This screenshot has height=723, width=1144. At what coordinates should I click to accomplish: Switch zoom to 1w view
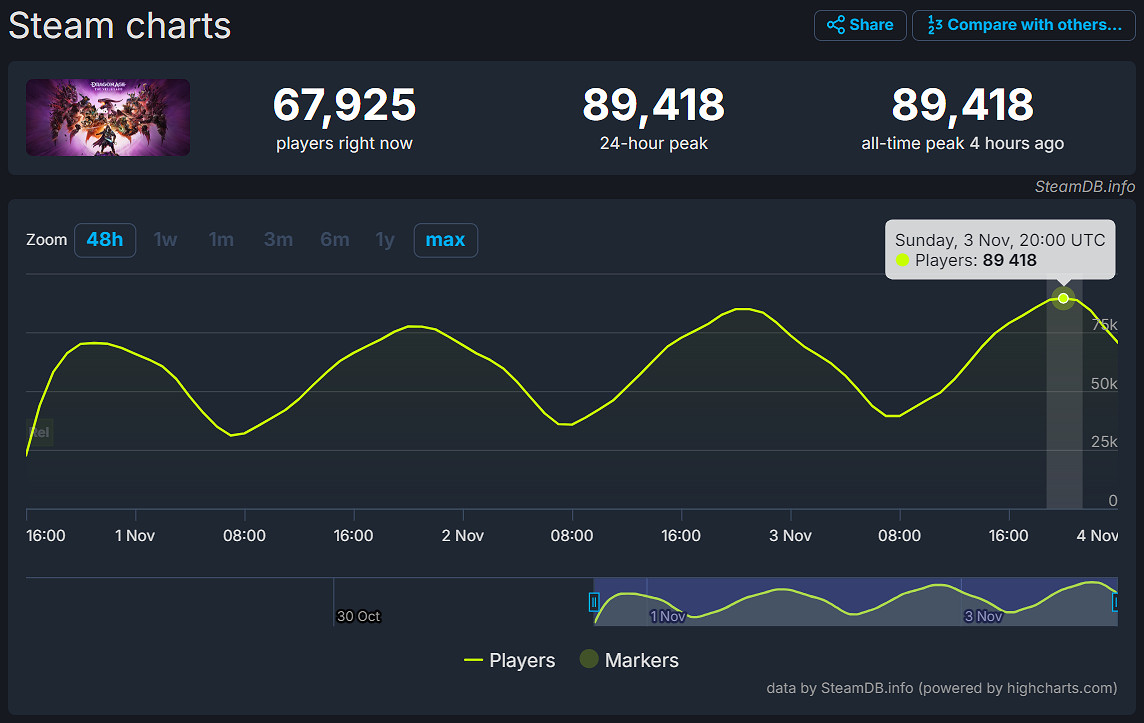(165, 240)
